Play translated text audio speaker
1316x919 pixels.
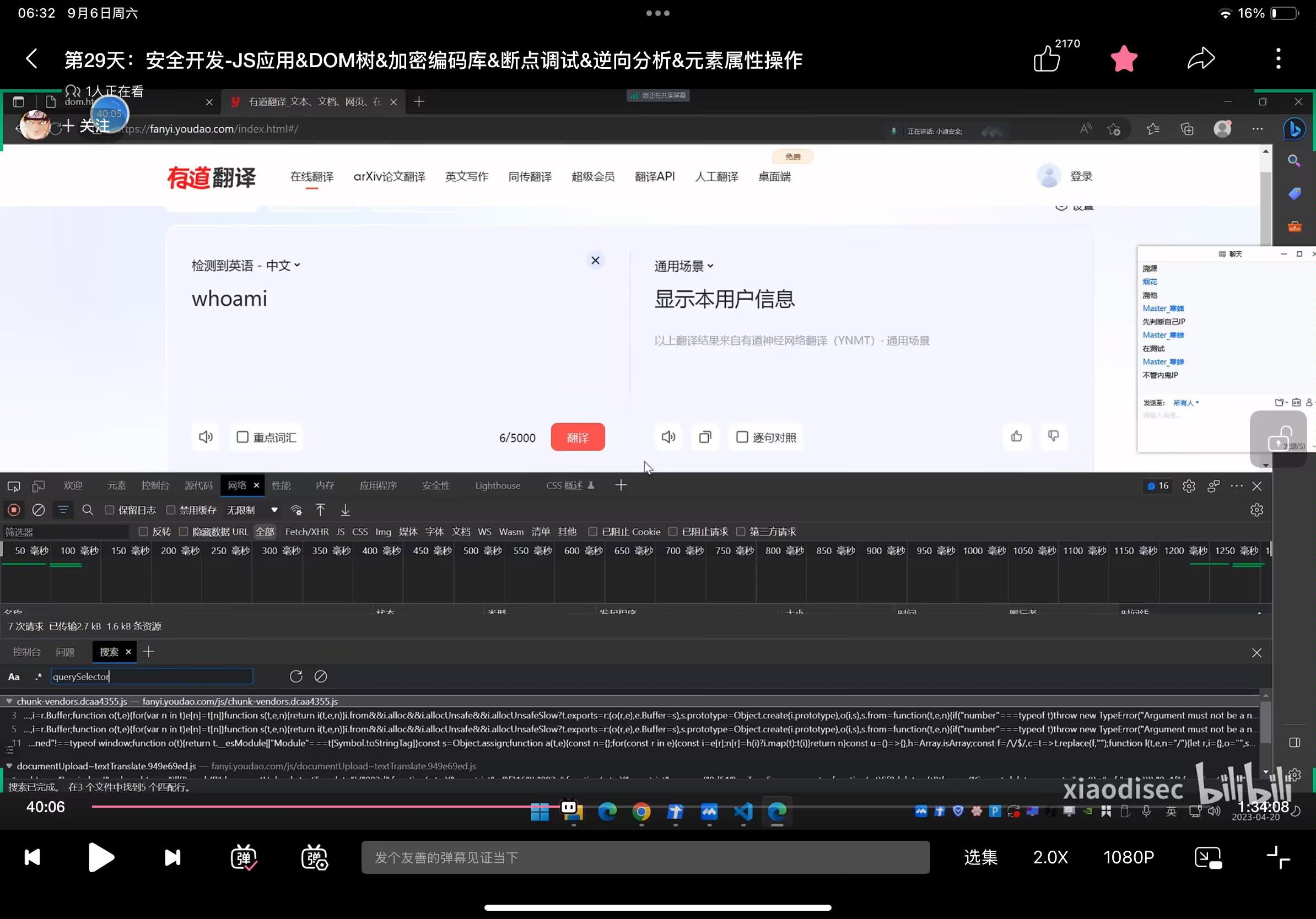point(668,437)
